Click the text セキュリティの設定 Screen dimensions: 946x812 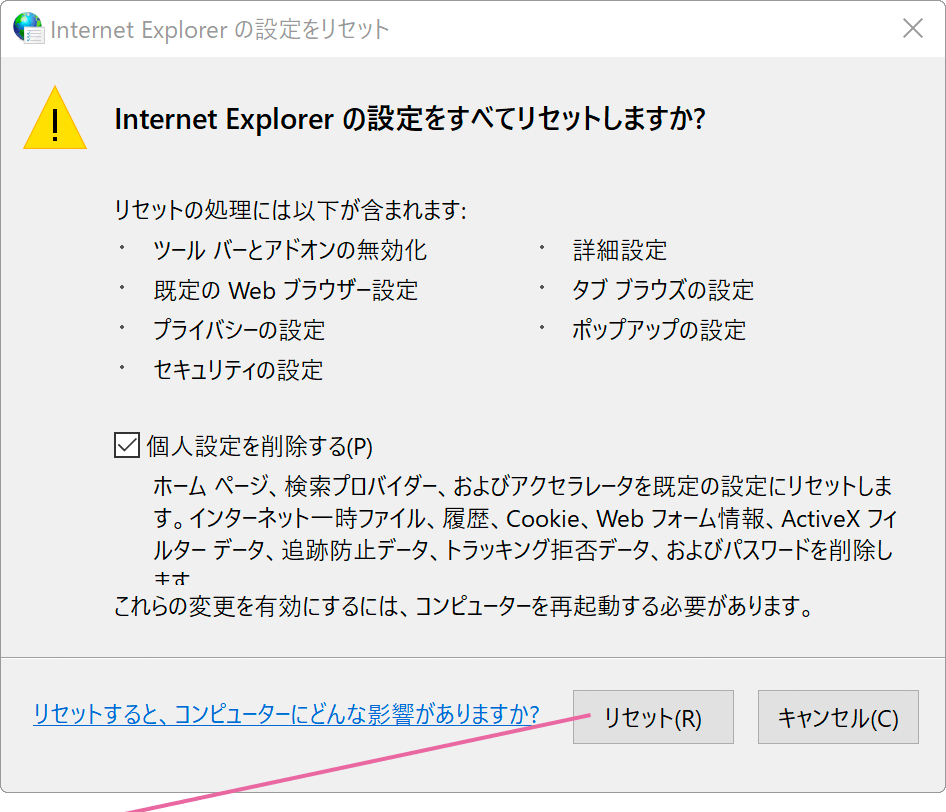238,370
